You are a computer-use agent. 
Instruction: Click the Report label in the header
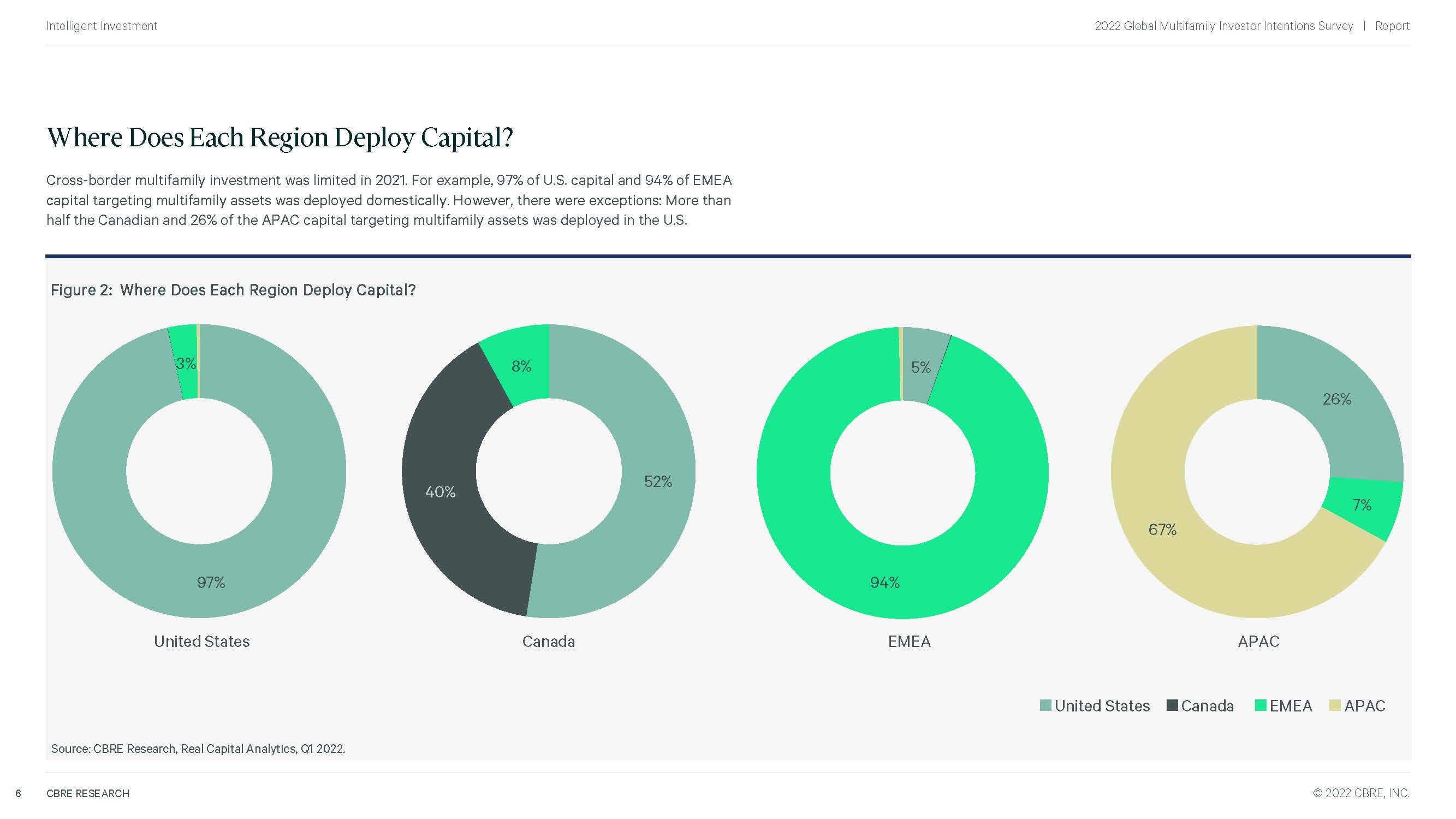click(1392, 26)
